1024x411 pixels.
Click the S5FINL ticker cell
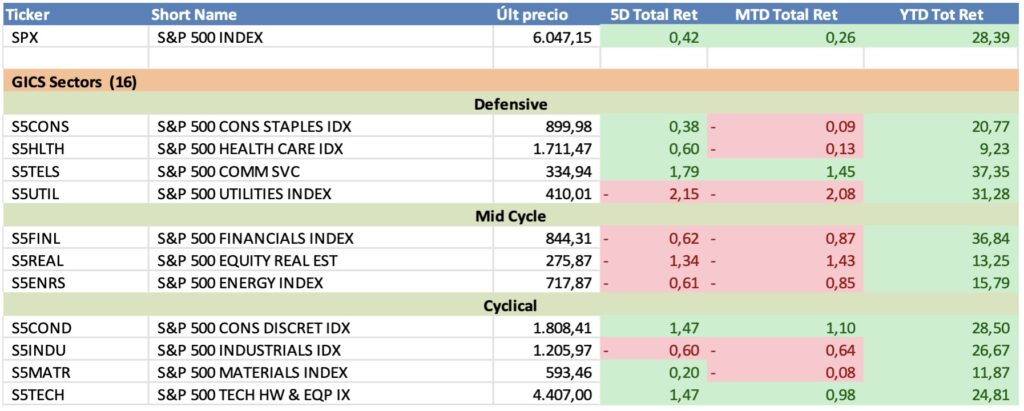38,238
